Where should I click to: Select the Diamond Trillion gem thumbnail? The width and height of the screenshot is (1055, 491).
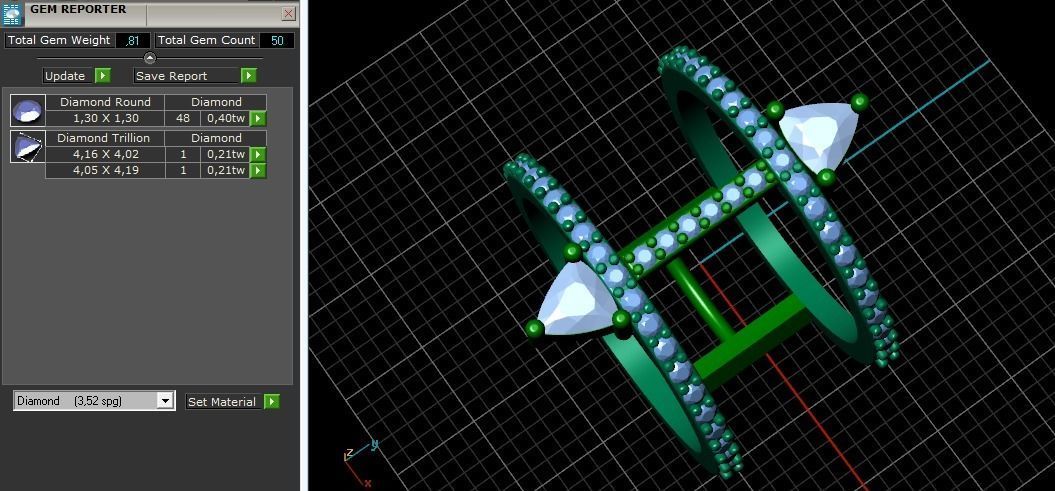click(x=28, y=147)
